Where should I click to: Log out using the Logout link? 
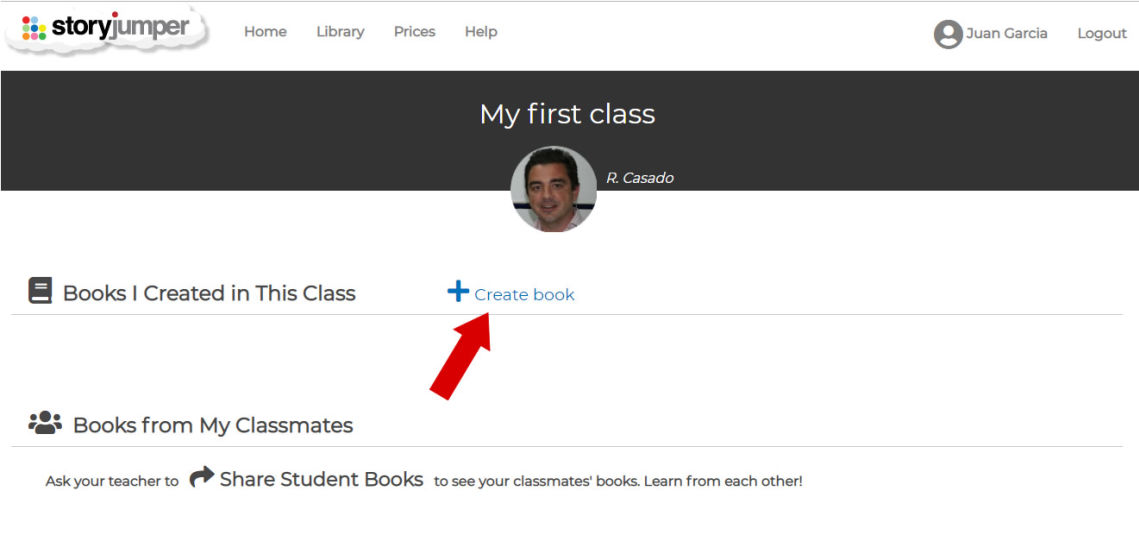pos(1102,34)
